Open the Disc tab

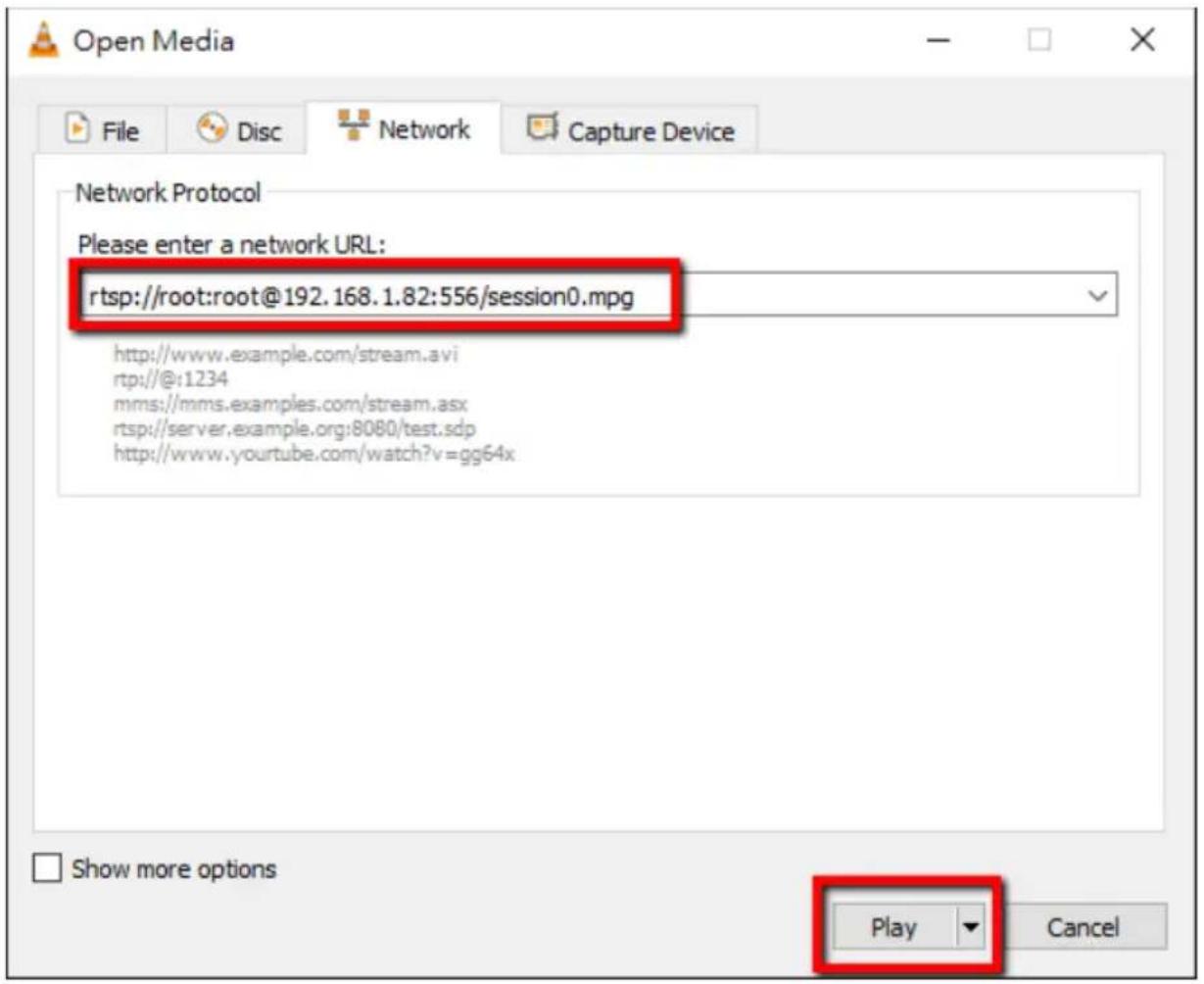click(x=238, y=130)
